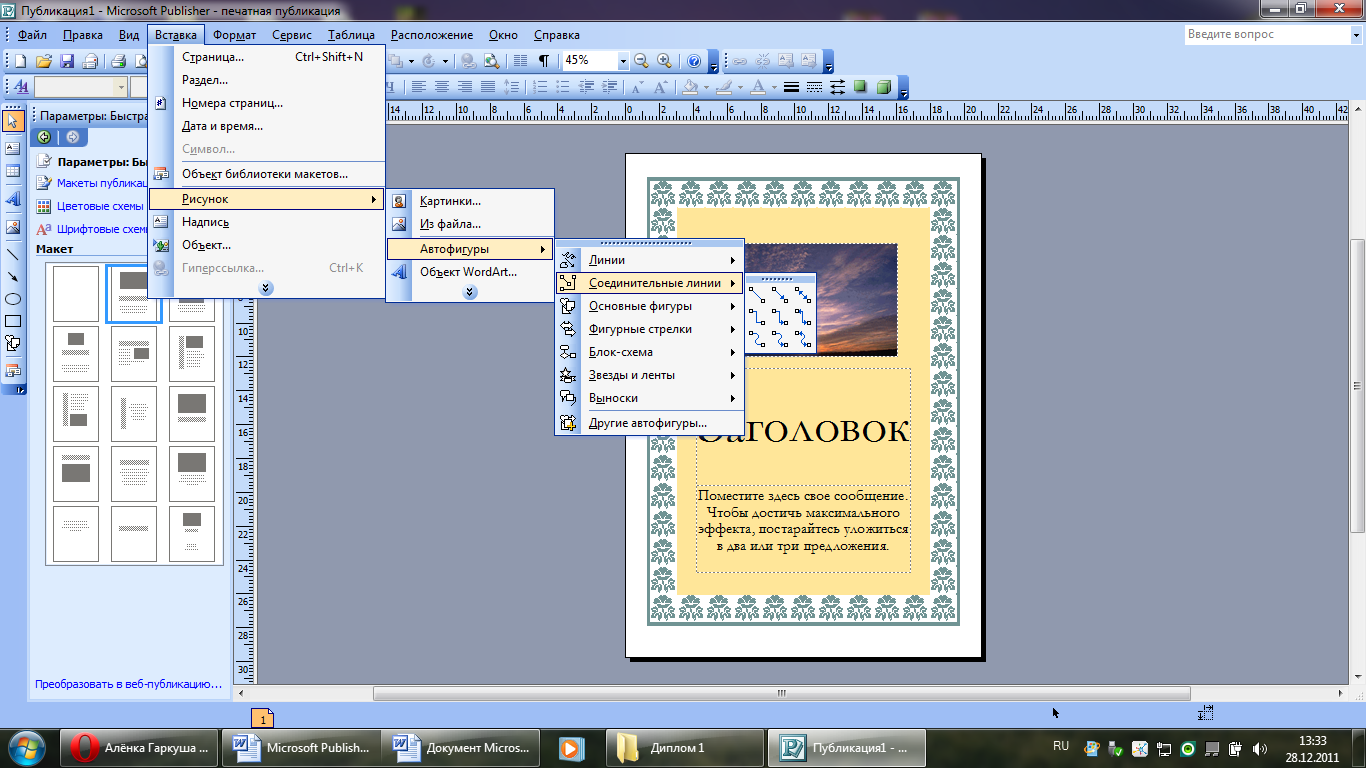Select the Picture Frame tool in left toolbar

[13, 227]
